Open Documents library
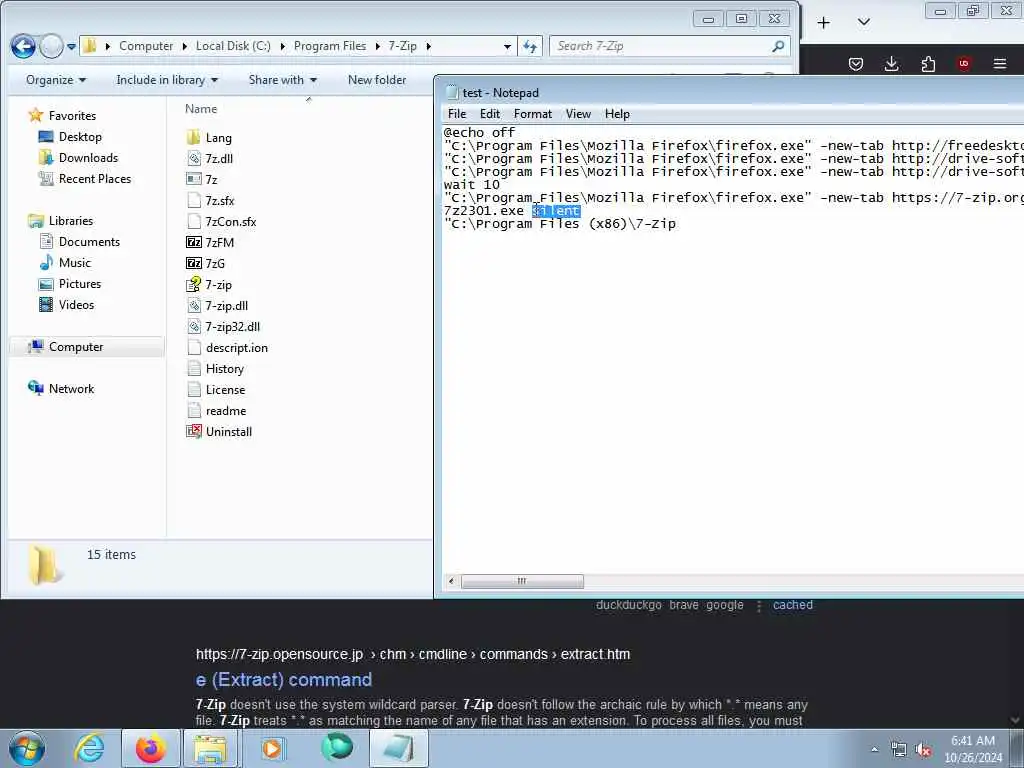The image size is (1024, 768). coord(89,242)
